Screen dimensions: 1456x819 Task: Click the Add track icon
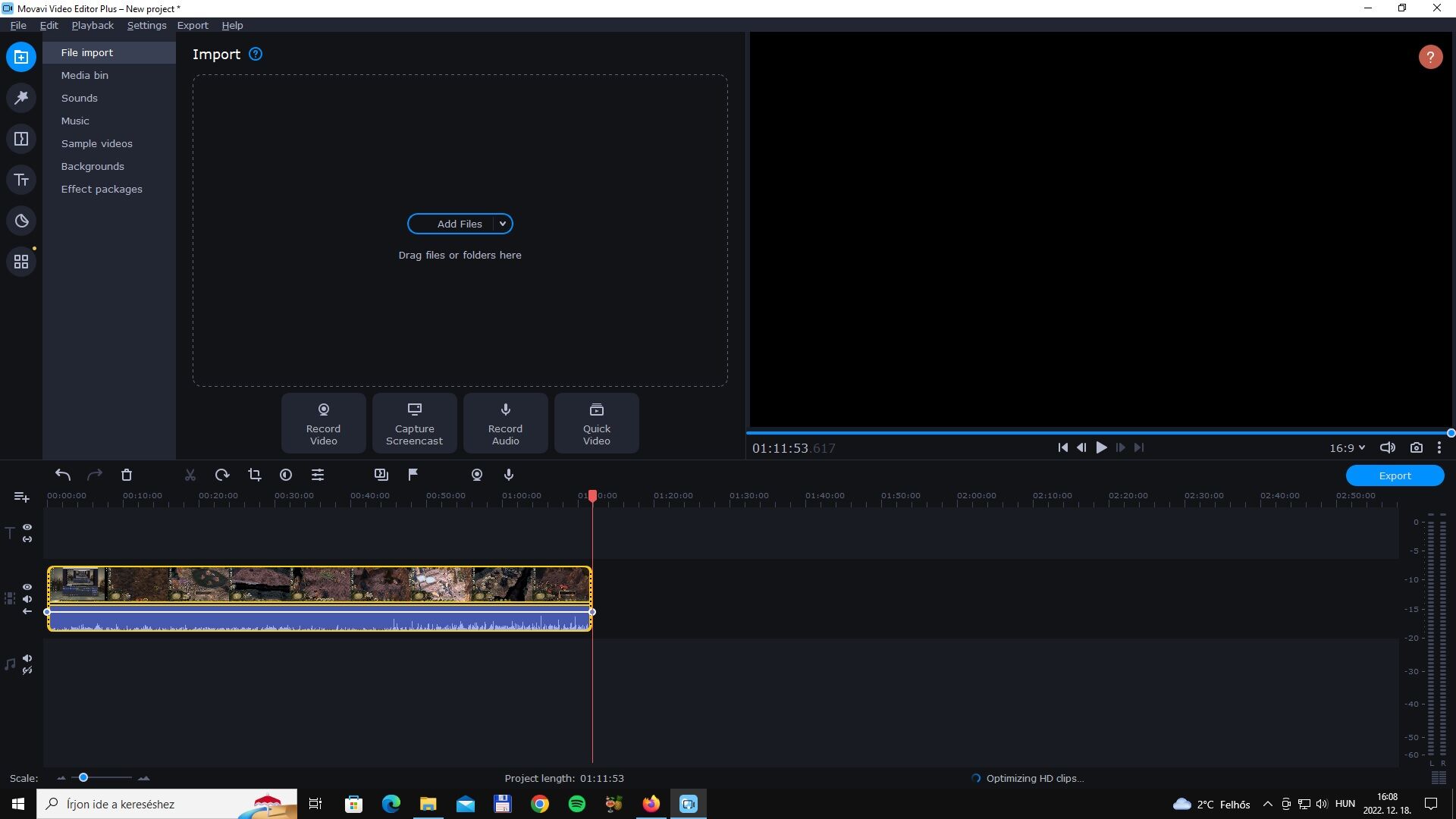(21, 497)
